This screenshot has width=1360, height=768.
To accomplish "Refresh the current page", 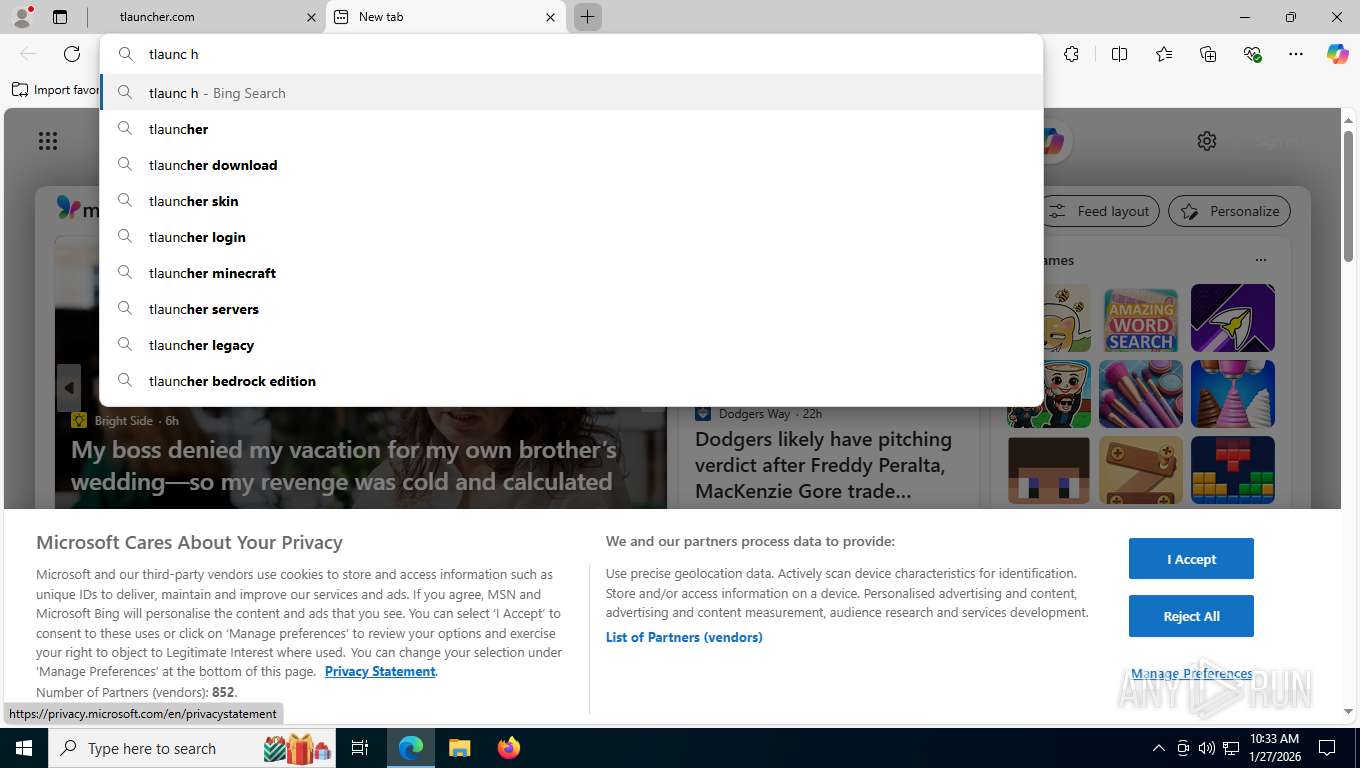I will tap(72, 54).
